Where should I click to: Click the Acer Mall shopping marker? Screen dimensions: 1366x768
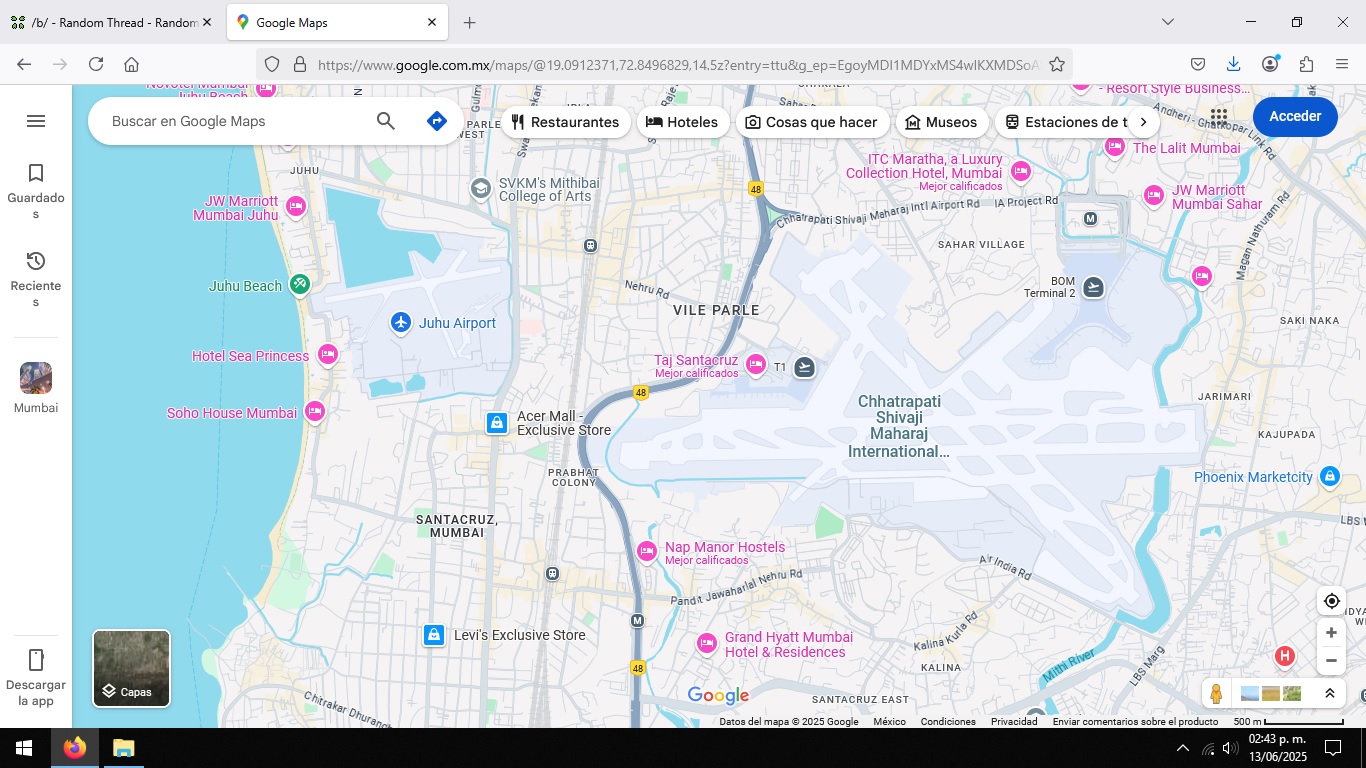[497, 423]
